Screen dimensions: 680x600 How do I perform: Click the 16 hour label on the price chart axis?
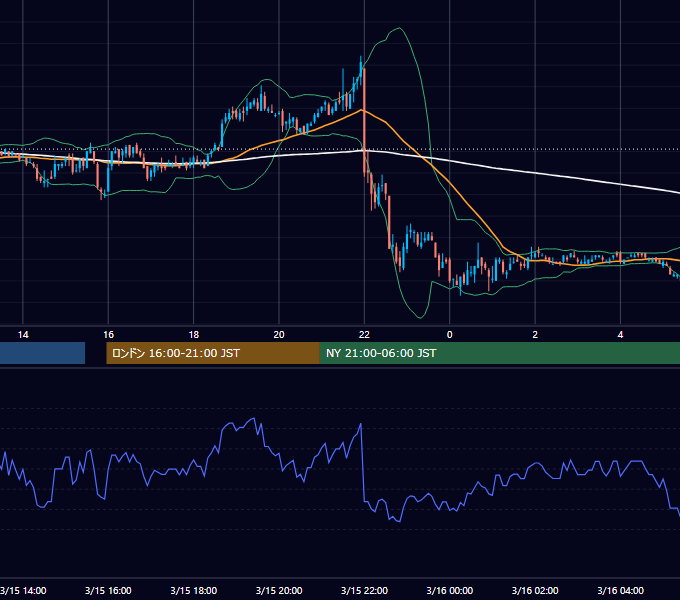pos(108,334)
